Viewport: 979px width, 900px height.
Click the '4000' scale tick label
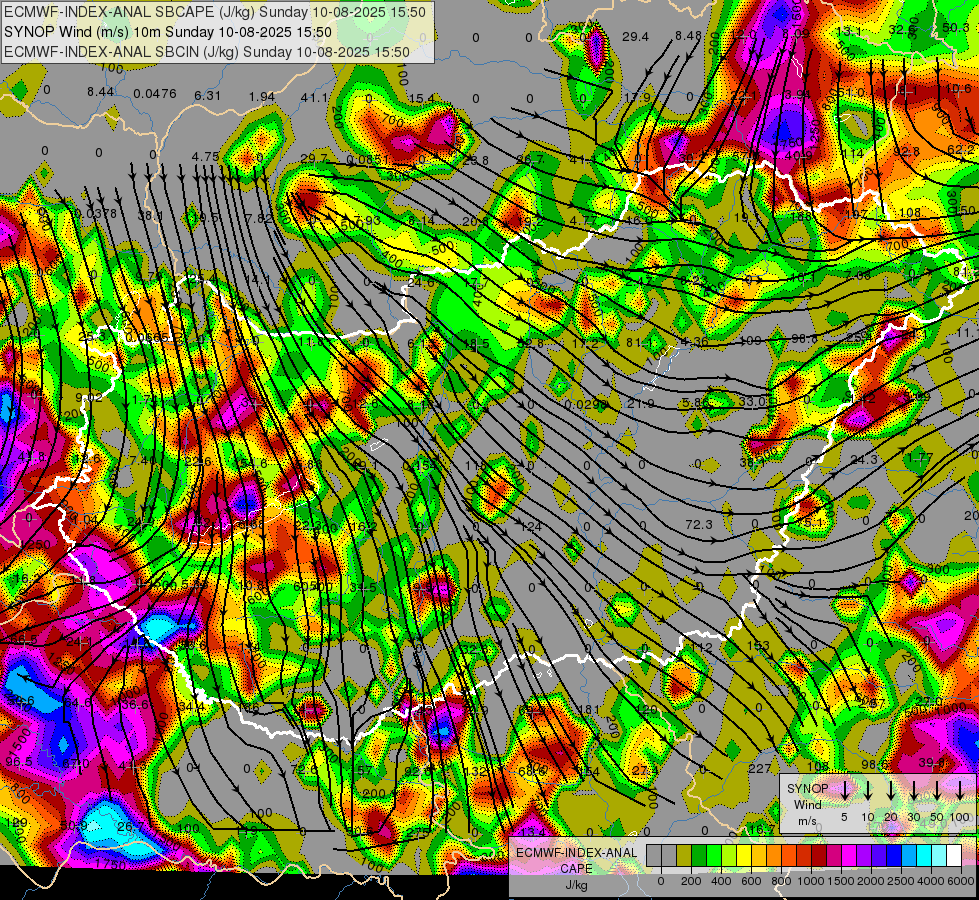tap(930, 881)
